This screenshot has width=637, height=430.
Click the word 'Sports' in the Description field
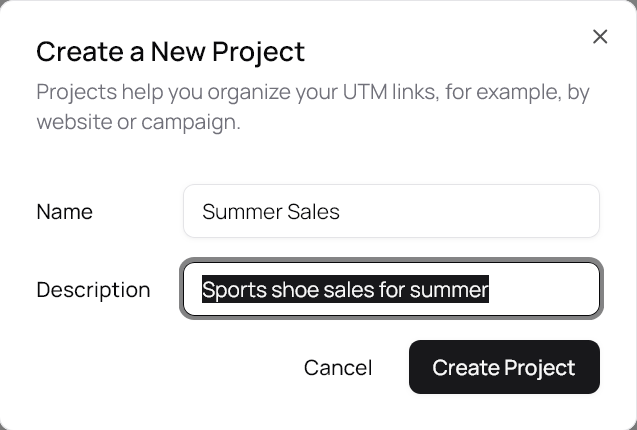point(228,290)
